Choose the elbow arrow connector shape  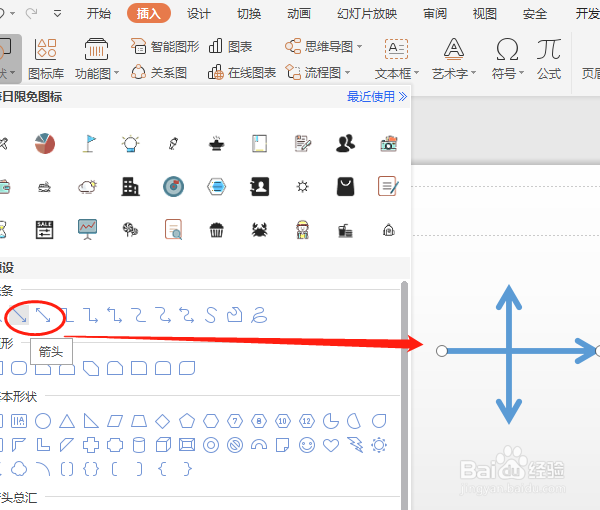[91, 315]
